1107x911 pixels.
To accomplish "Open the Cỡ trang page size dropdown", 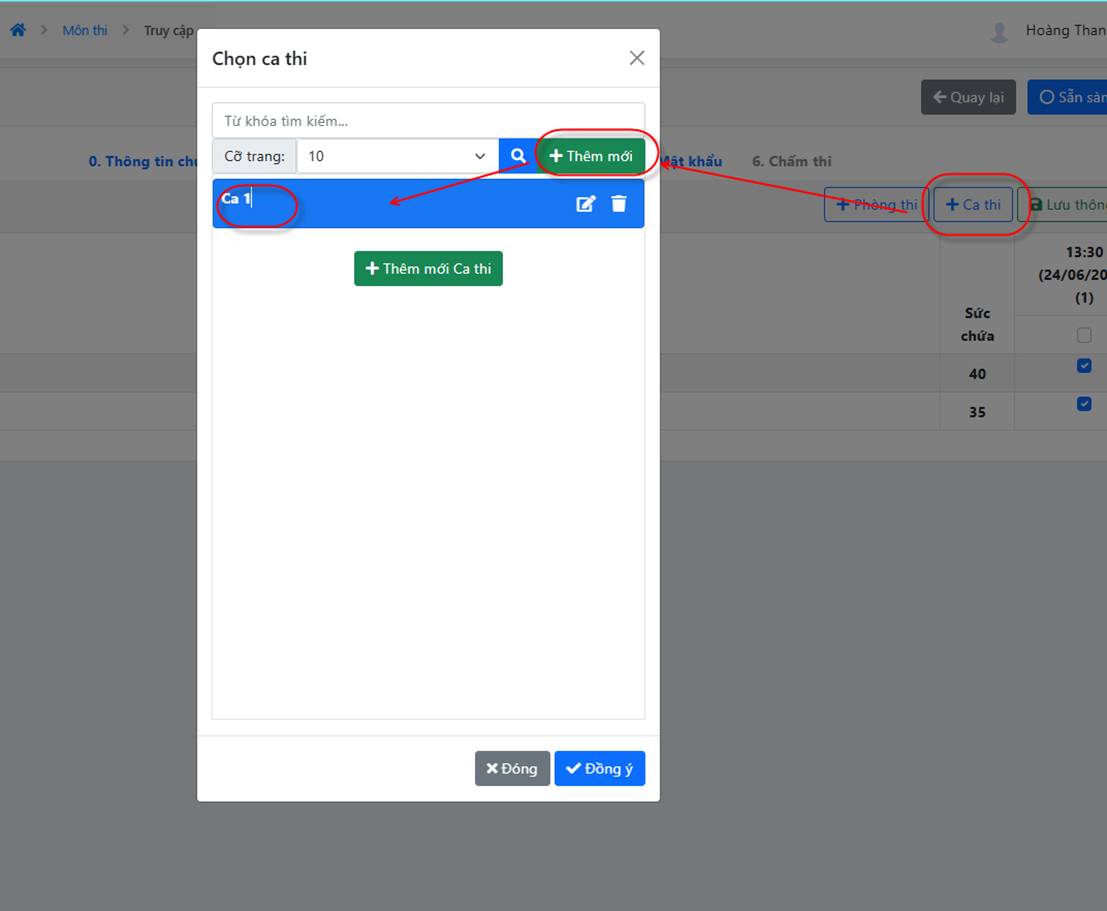I will click(x=397, y=156).
